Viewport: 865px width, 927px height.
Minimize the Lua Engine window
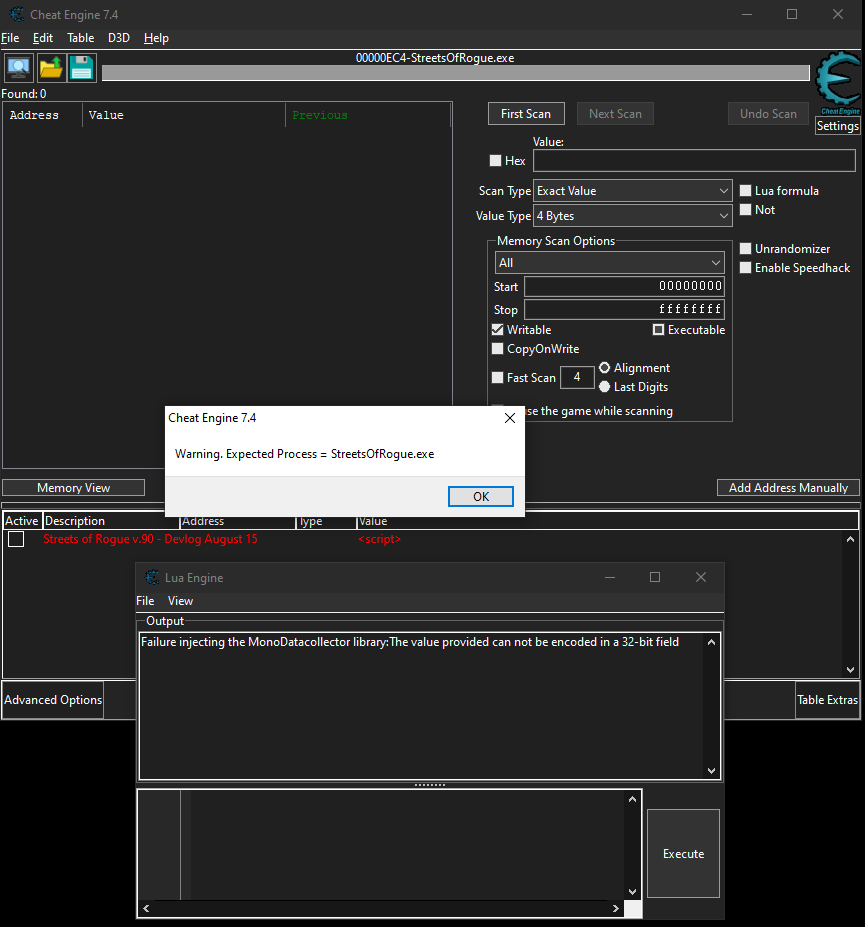click(610, 577)
